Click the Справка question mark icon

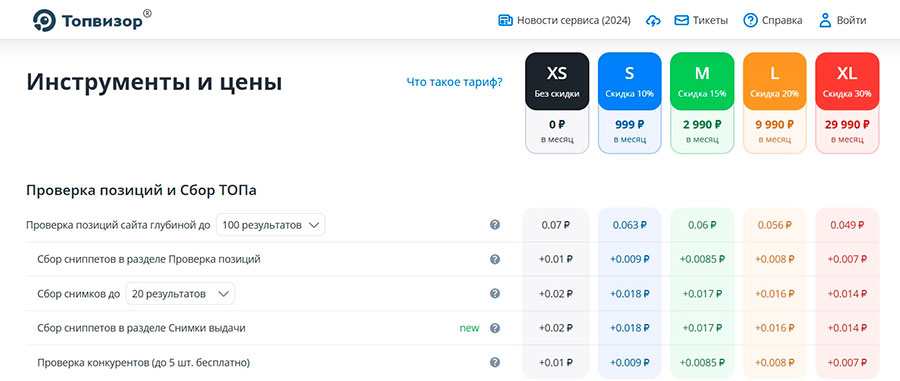tap(750, 21)
